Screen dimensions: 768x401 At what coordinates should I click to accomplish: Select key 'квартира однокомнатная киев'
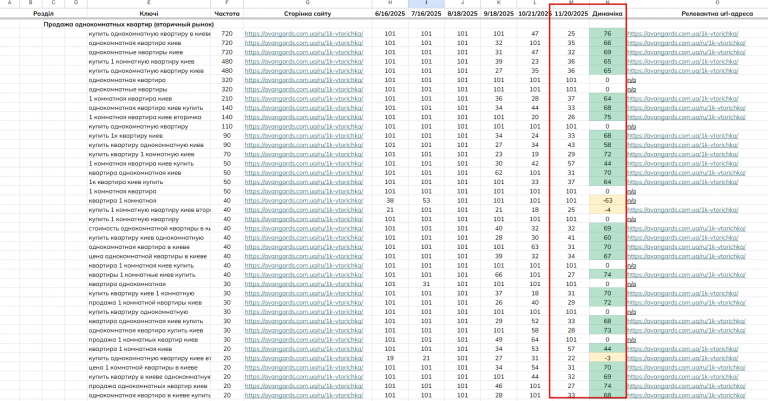coord(135,173)
